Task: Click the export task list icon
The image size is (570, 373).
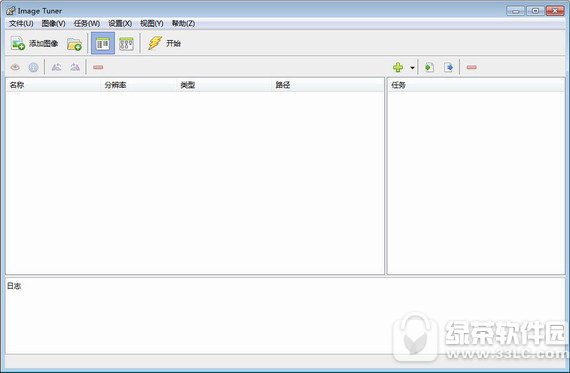Action: click(x=448, y=67)
